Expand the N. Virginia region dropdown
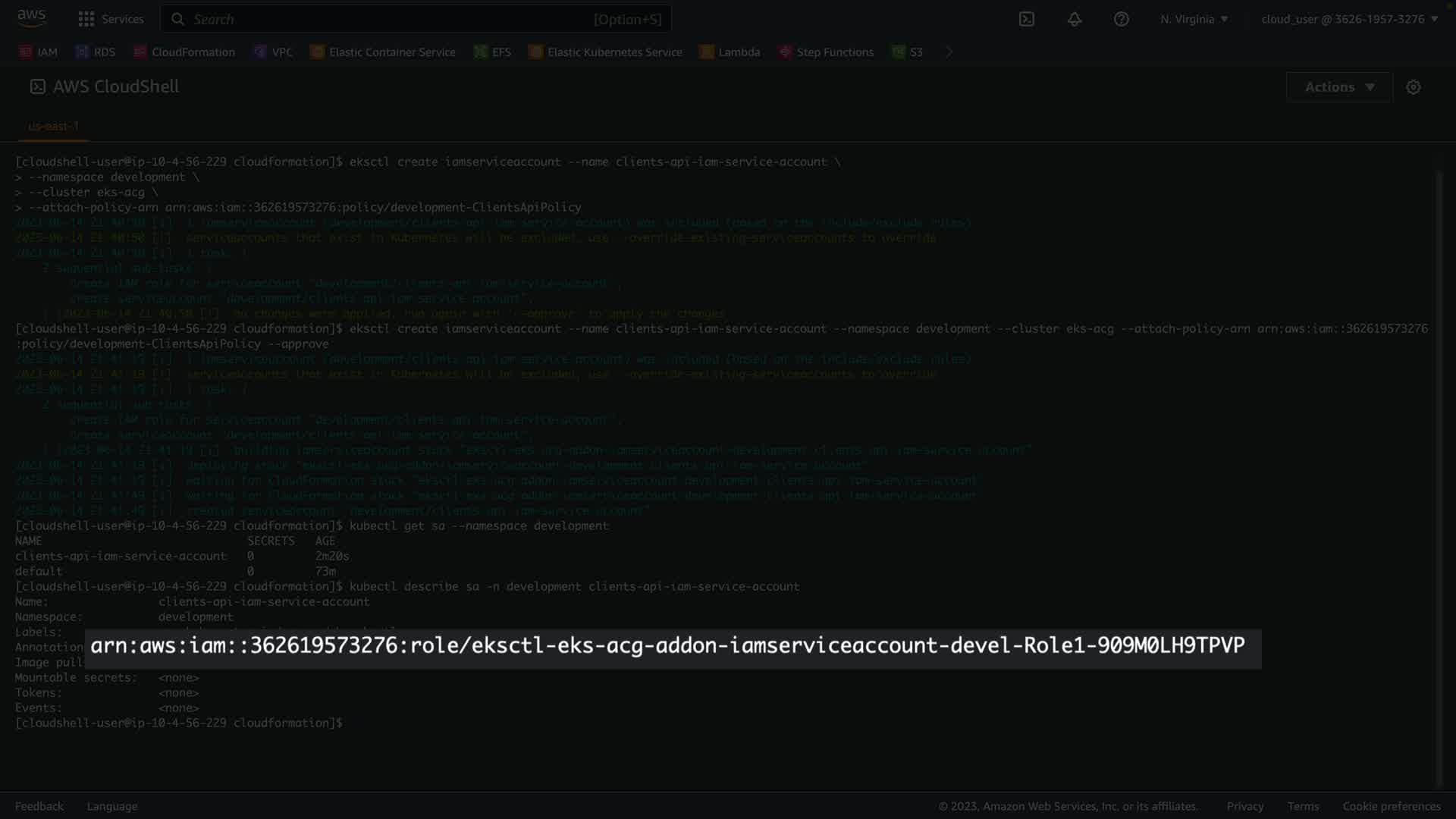 point(1194,19)
